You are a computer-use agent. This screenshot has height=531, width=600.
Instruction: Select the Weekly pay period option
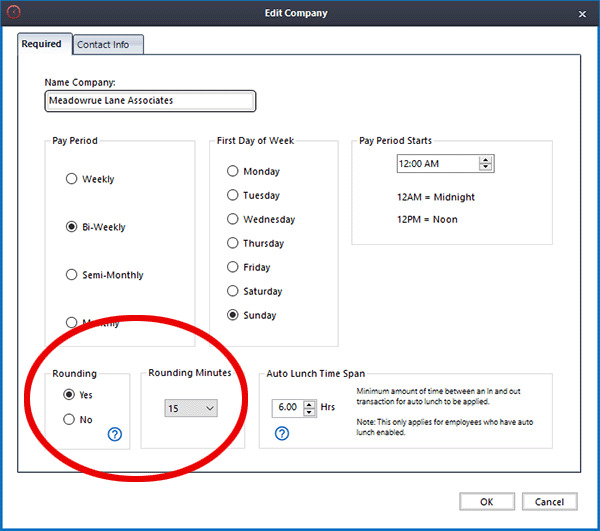71,180
